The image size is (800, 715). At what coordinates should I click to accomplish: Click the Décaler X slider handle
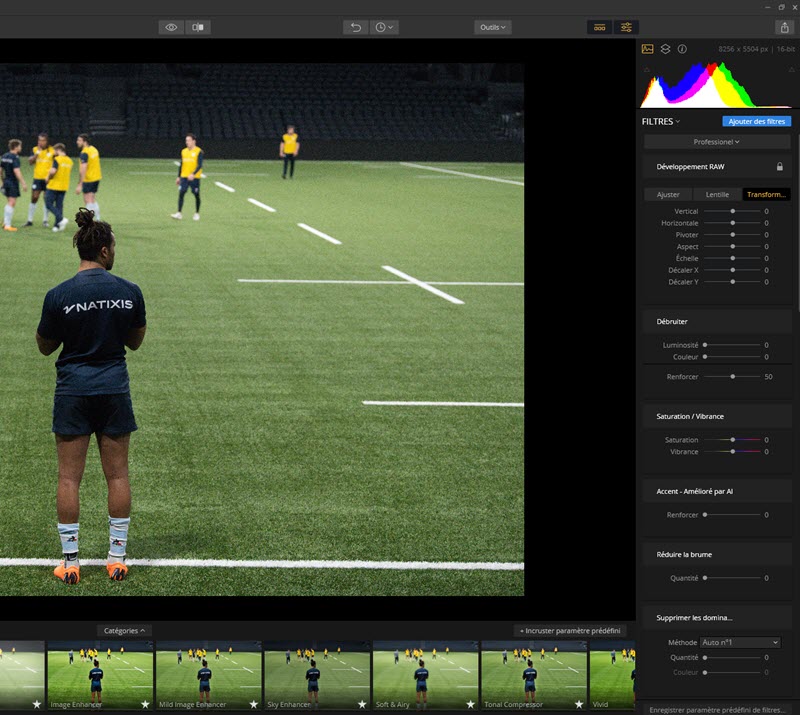(733, 270)
